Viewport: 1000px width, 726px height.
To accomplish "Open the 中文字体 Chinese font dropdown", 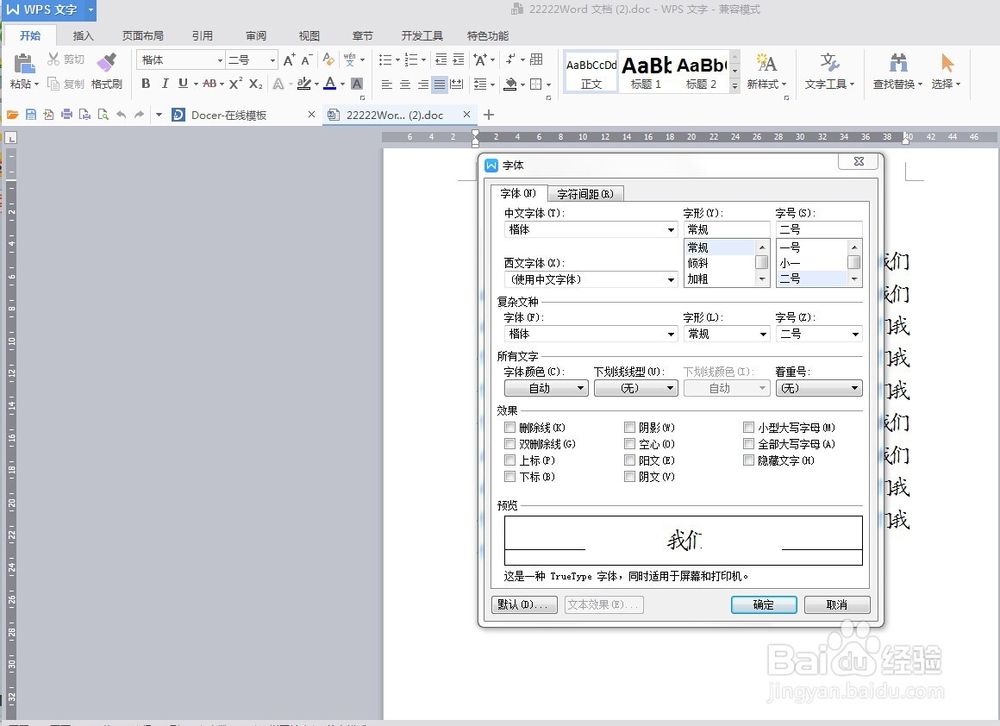I will [672, 230].
